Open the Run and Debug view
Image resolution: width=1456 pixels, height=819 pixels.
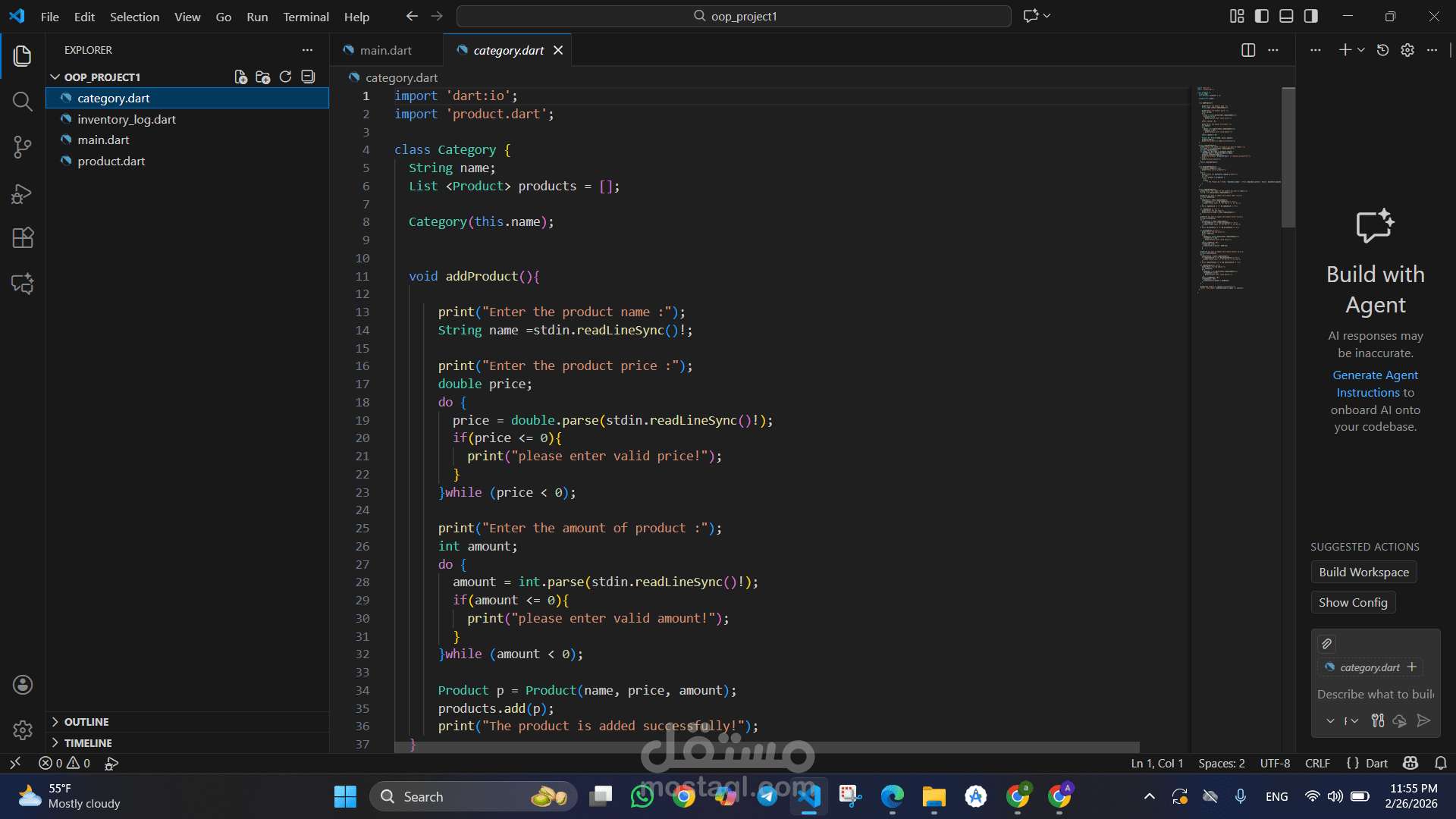point(22,194)
